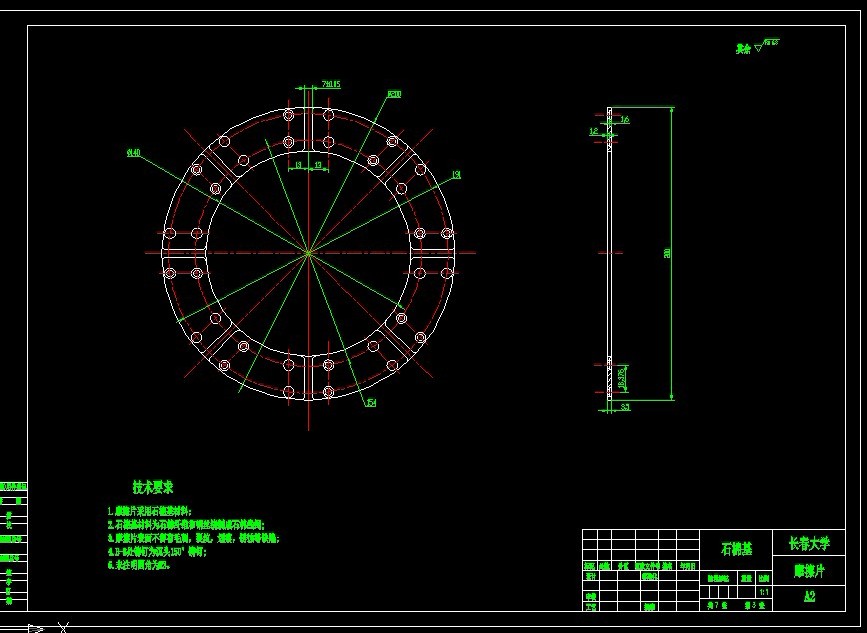The width and height of the screenshot is (867, 633).
Task: Select the part name "摩擦片"
Action: click(x=808, y=571)
